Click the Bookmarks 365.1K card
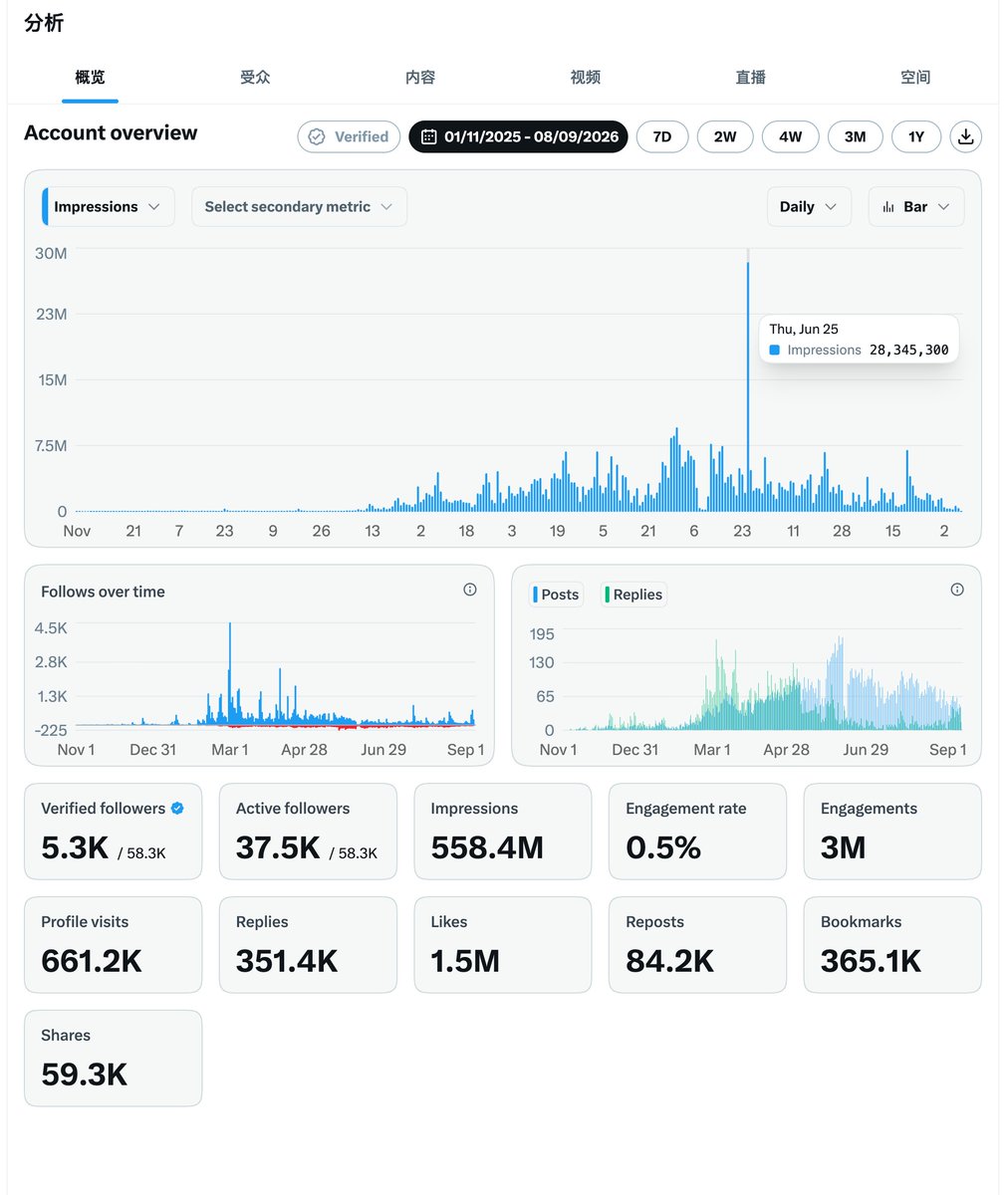The width and height of the screenshot is (1008, 1195). coord(892,945)
